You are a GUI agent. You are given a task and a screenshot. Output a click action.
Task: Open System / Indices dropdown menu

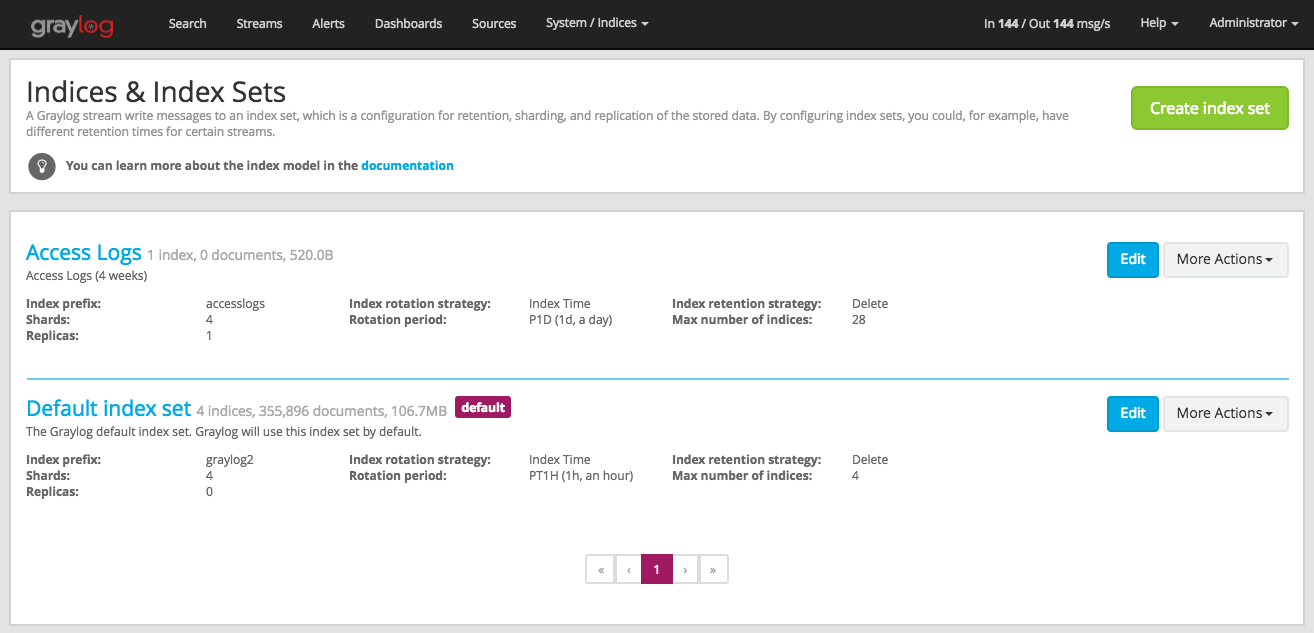(597, 23)
